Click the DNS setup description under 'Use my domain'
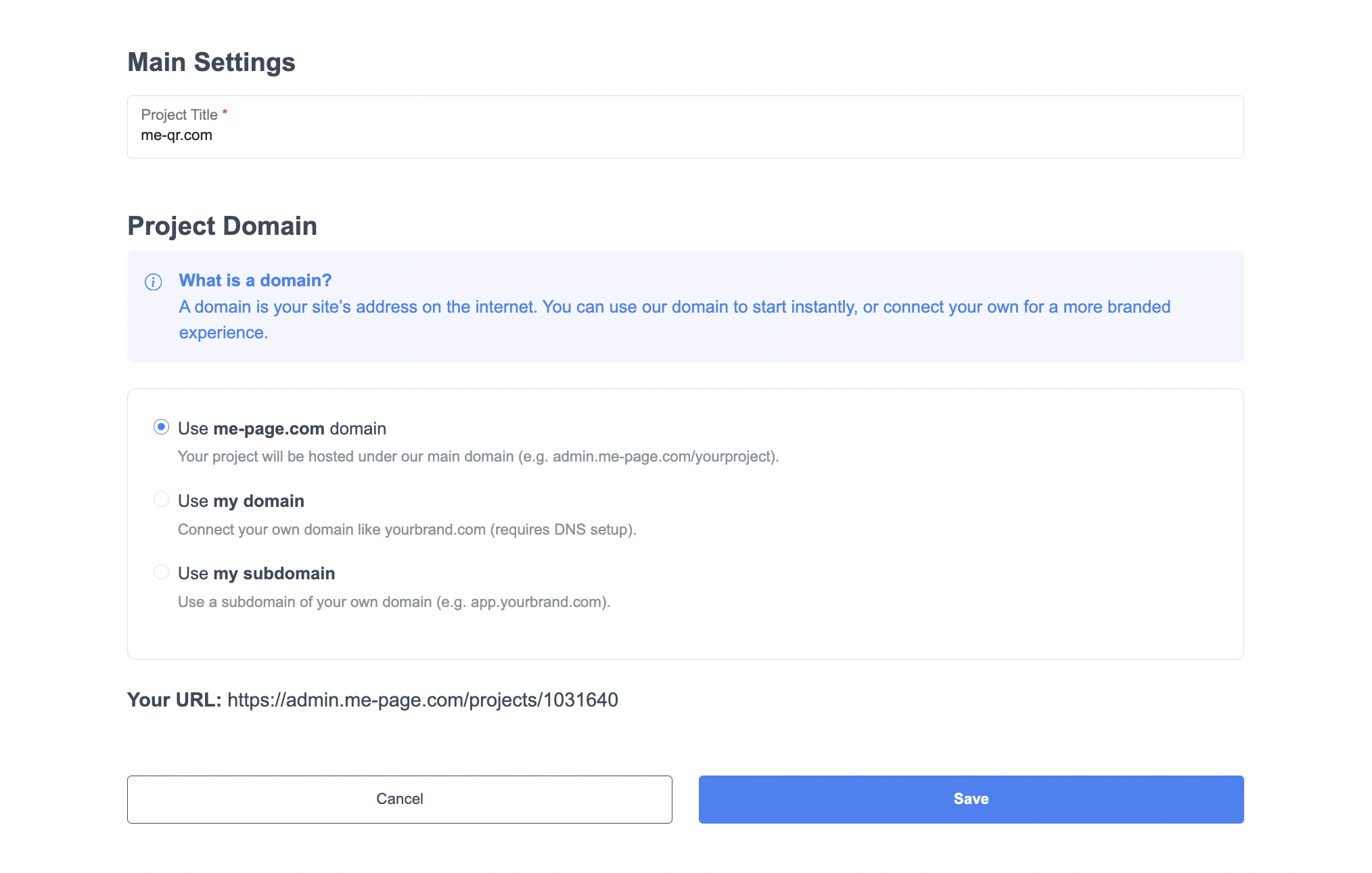Screen dimensions: 1372x873 (407, 529)
